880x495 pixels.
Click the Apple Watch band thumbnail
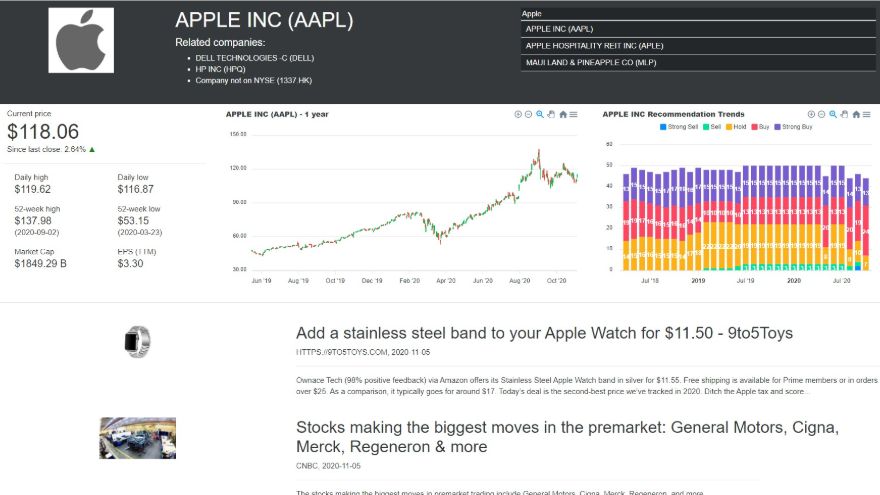click(x=138, y=342)
